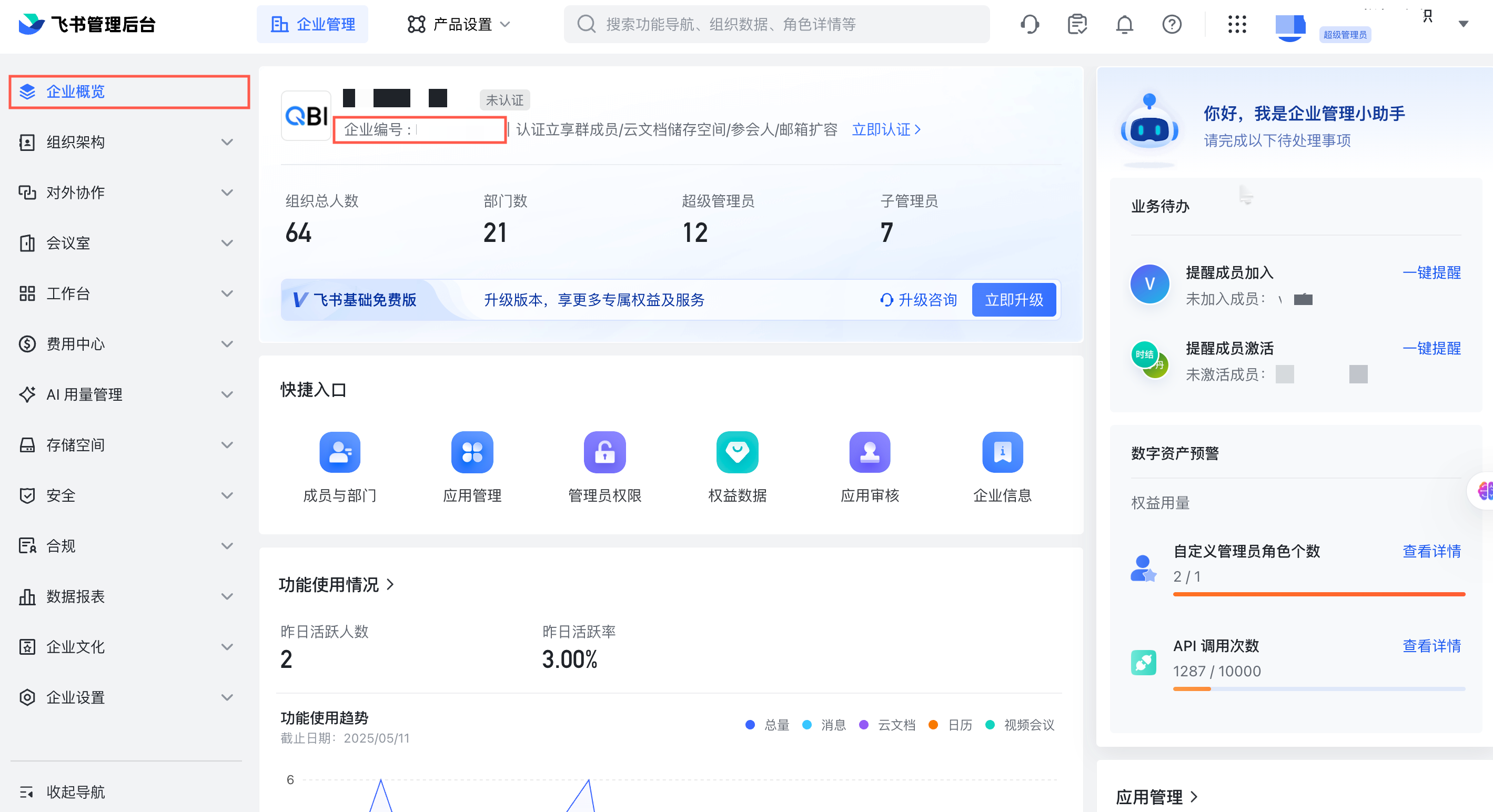This screenshot has height=812, width=1493.
Task: Open the 管理员权限 shortcut icon
Action: 604,452
